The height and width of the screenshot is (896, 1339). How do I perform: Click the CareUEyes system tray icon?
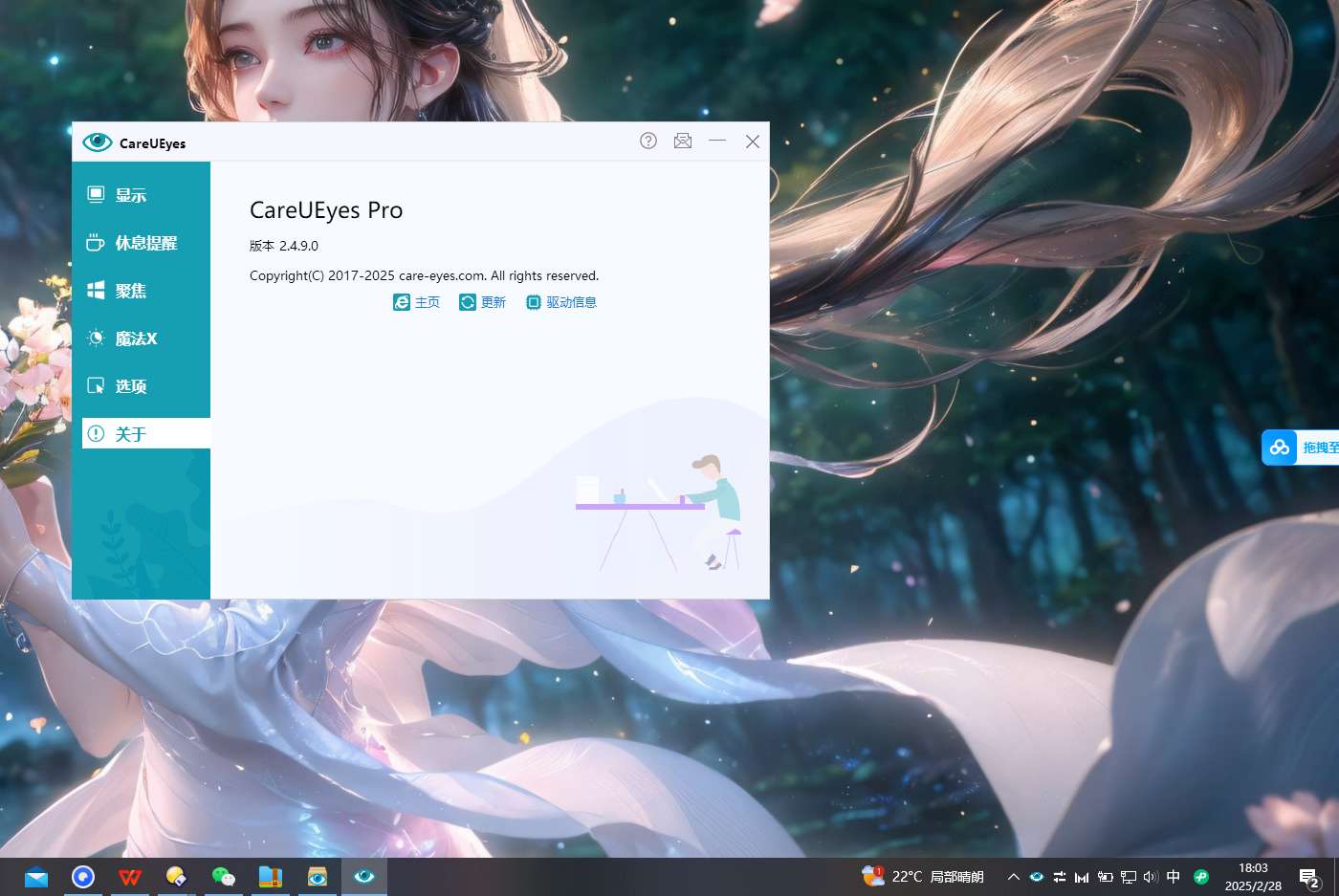1037,877
